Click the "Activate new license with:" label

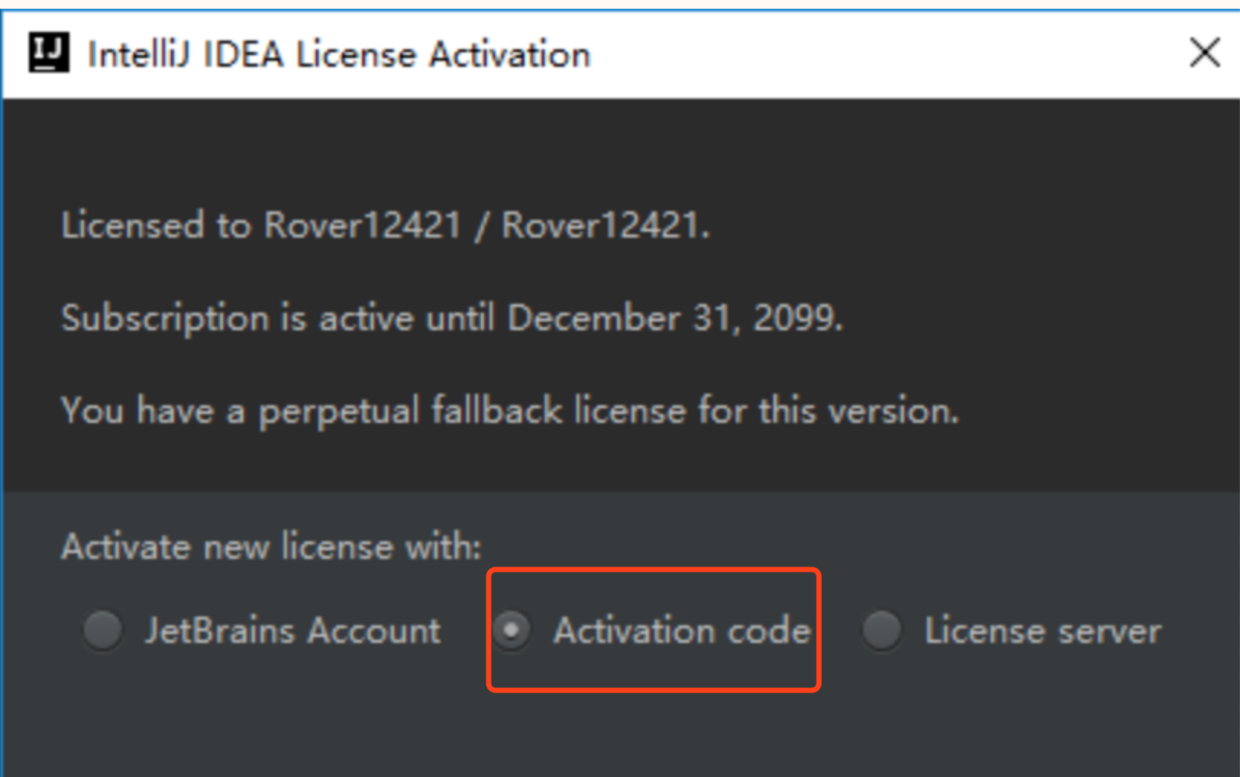pyautogui.click(x=271, y=547)
